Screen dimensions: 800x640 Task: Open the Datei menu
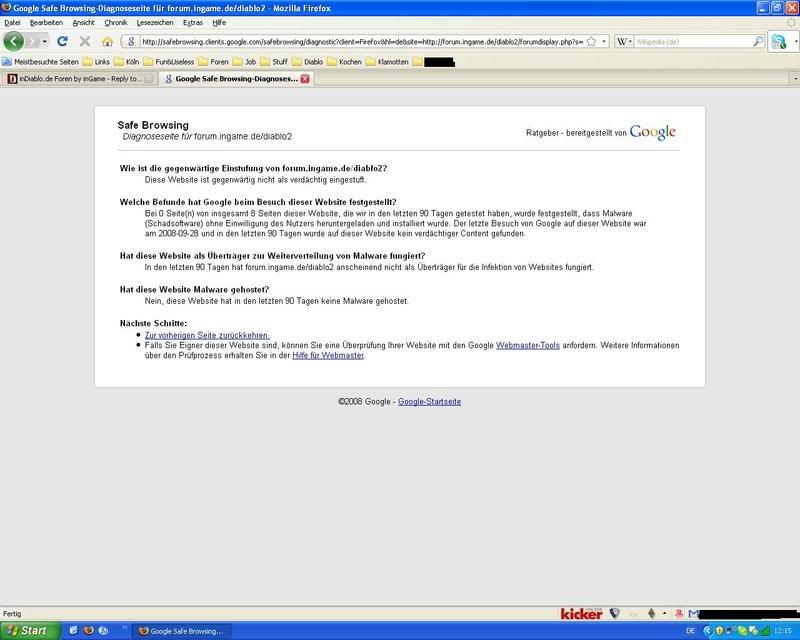click(12, 22)
